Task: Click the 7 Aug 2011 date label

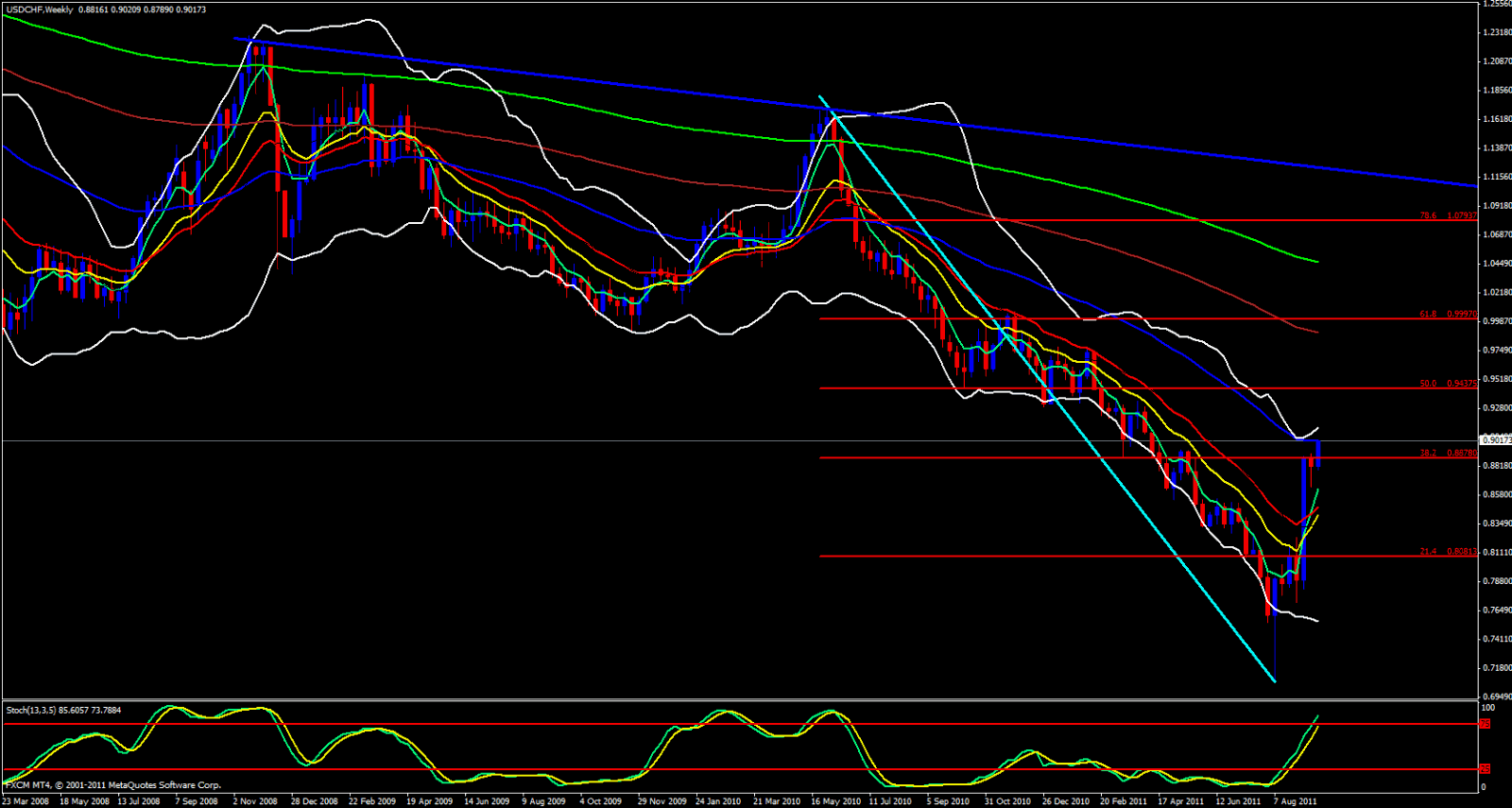Action: click(1295, 801)
